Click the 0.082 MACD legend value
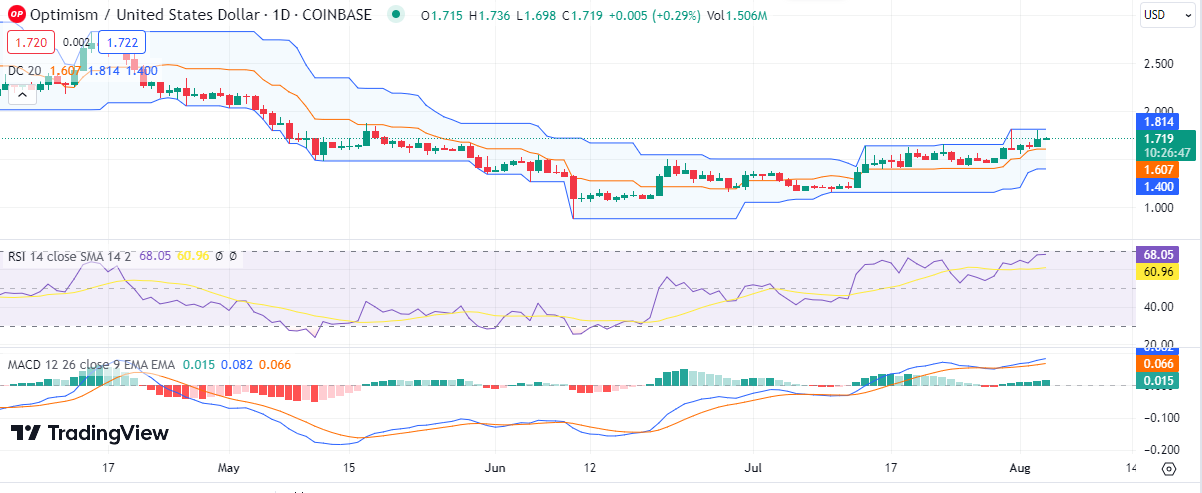Image resolution: width=1202 pixels, height=493 pixels. [x=237, y=365]
